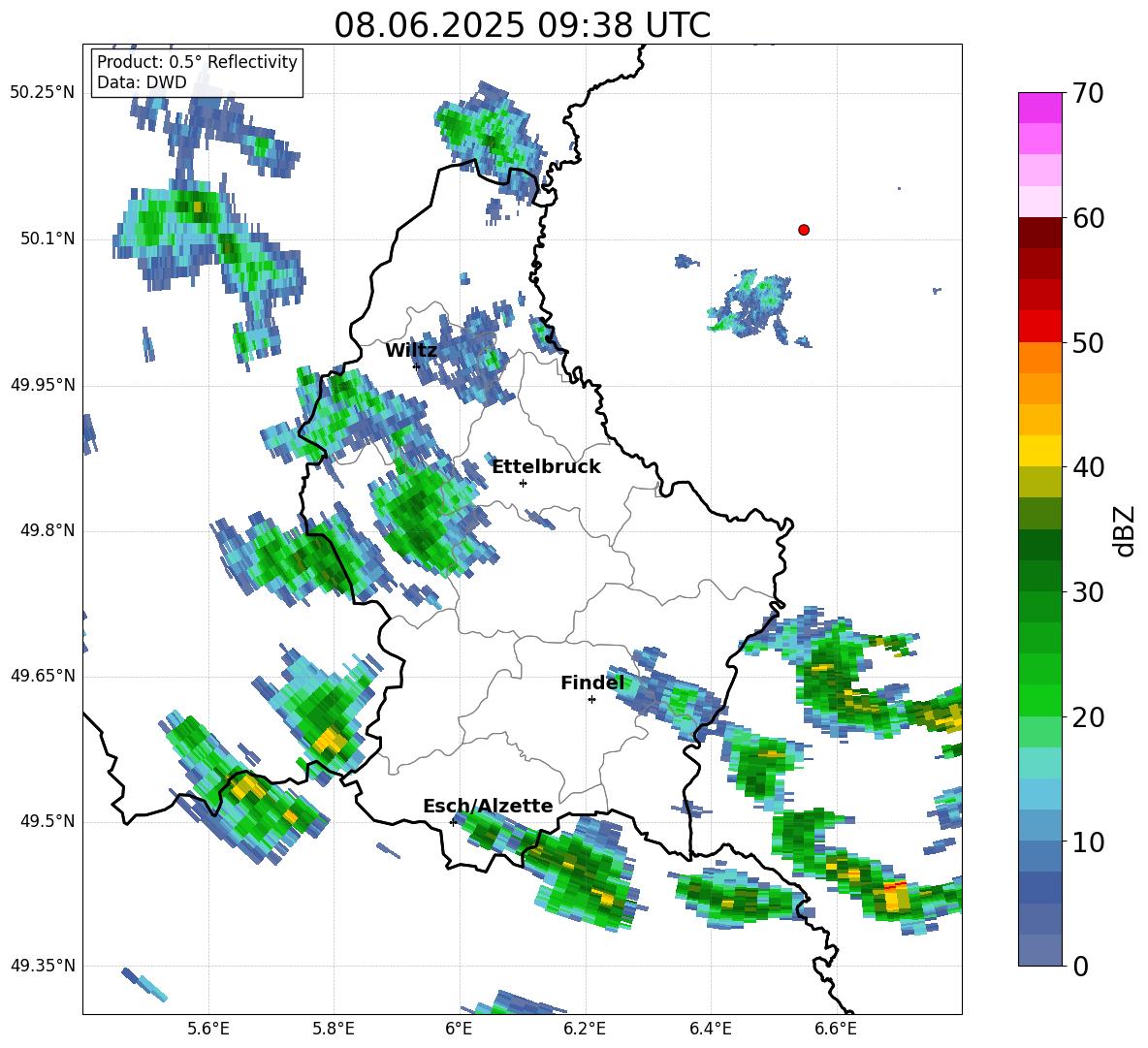This screenshot has height=1048, width=1148.
Task: Click the 5.6°E longitude label
Action: click(208, 1030)
